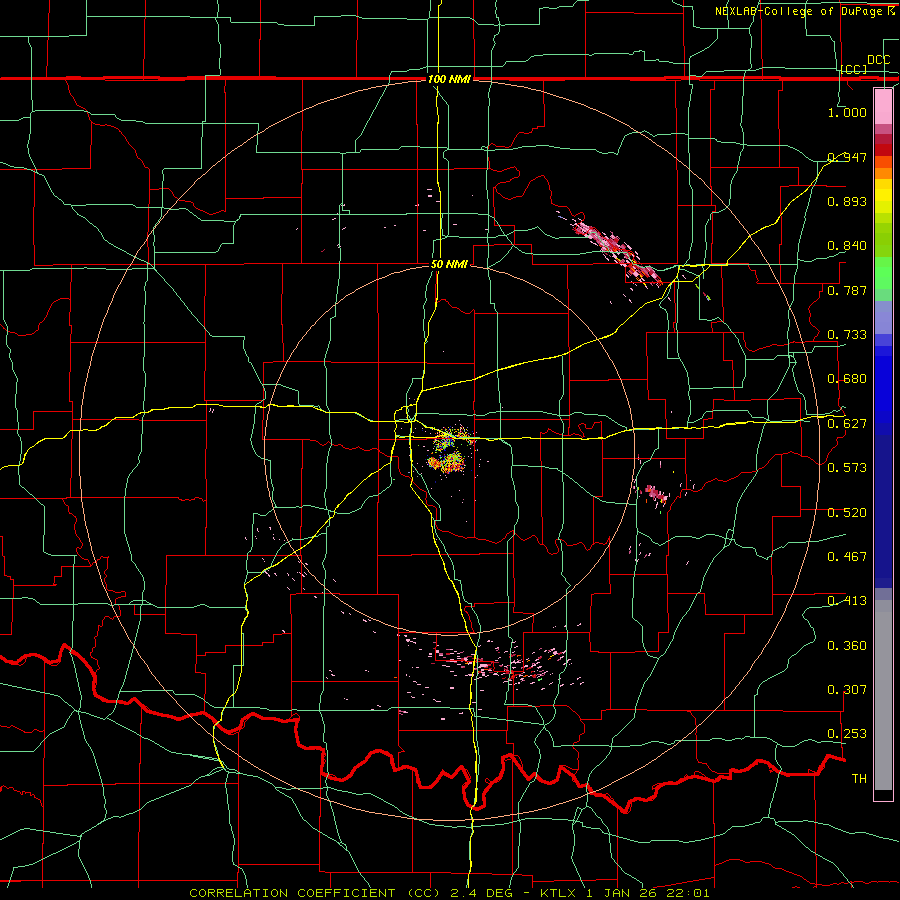
Task: Click the 0.307 legend value
Action: coord(847,690)
